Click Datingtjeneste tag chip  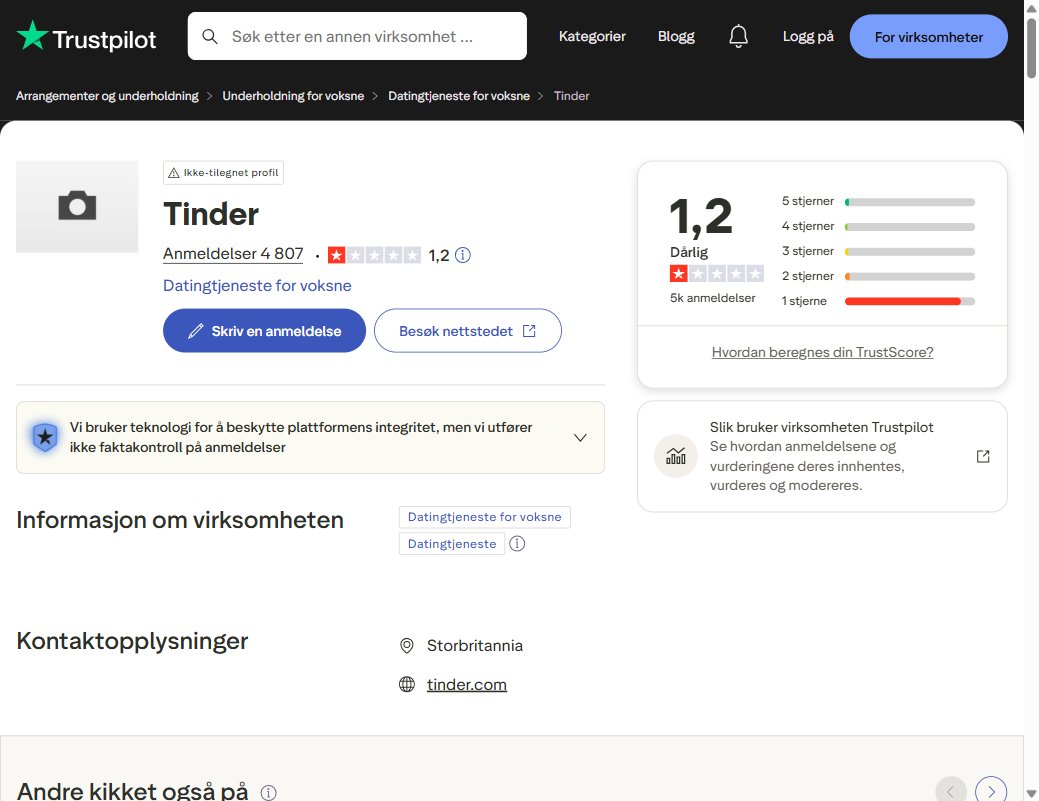click(x=452, y=544)
